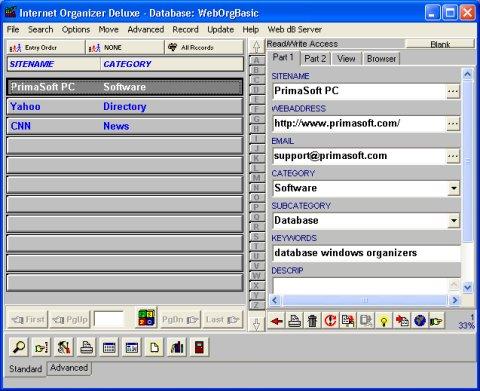480x391 pixels.
Task: Switch to the Browser tab
Action: click(381, 59)
